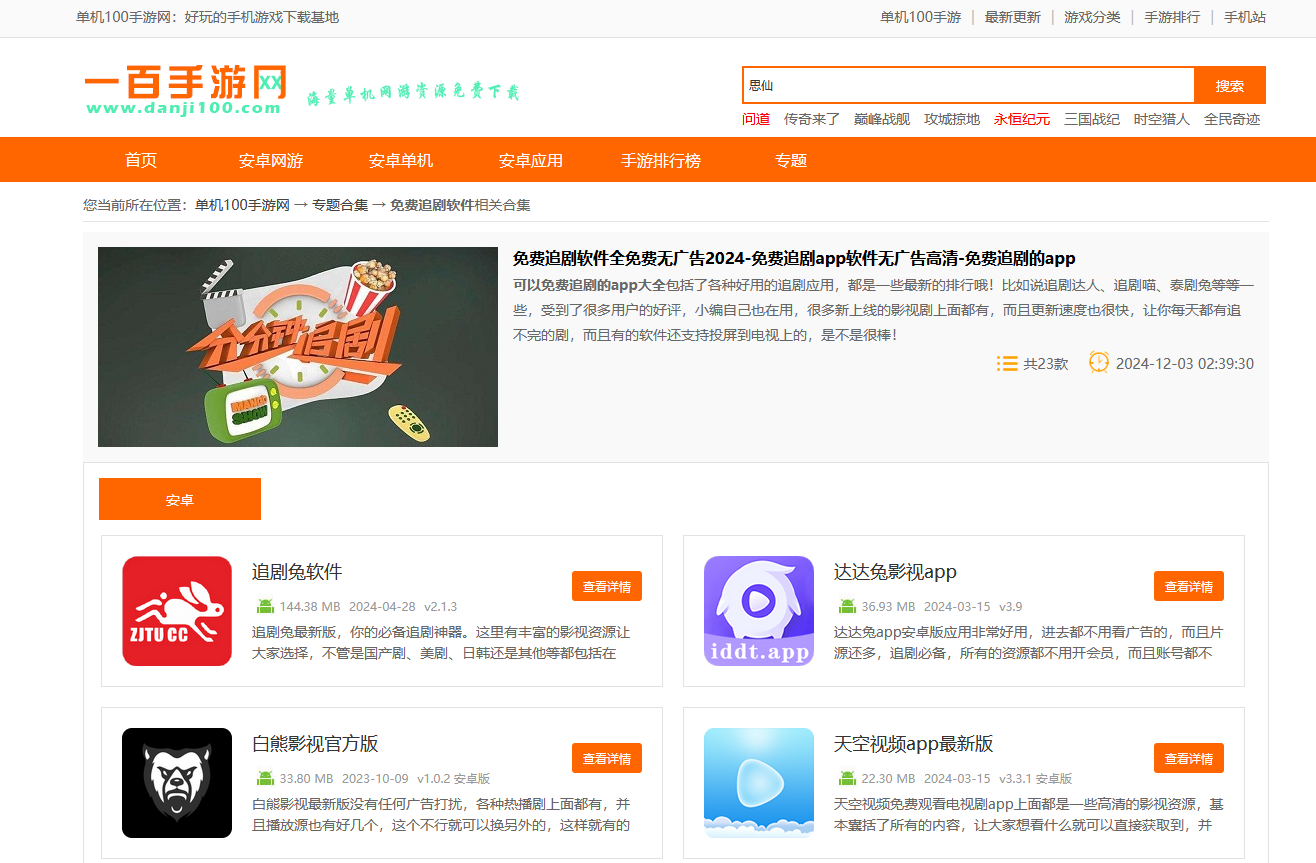Click the hot search term 时空猎人

tap(1162, 119)
